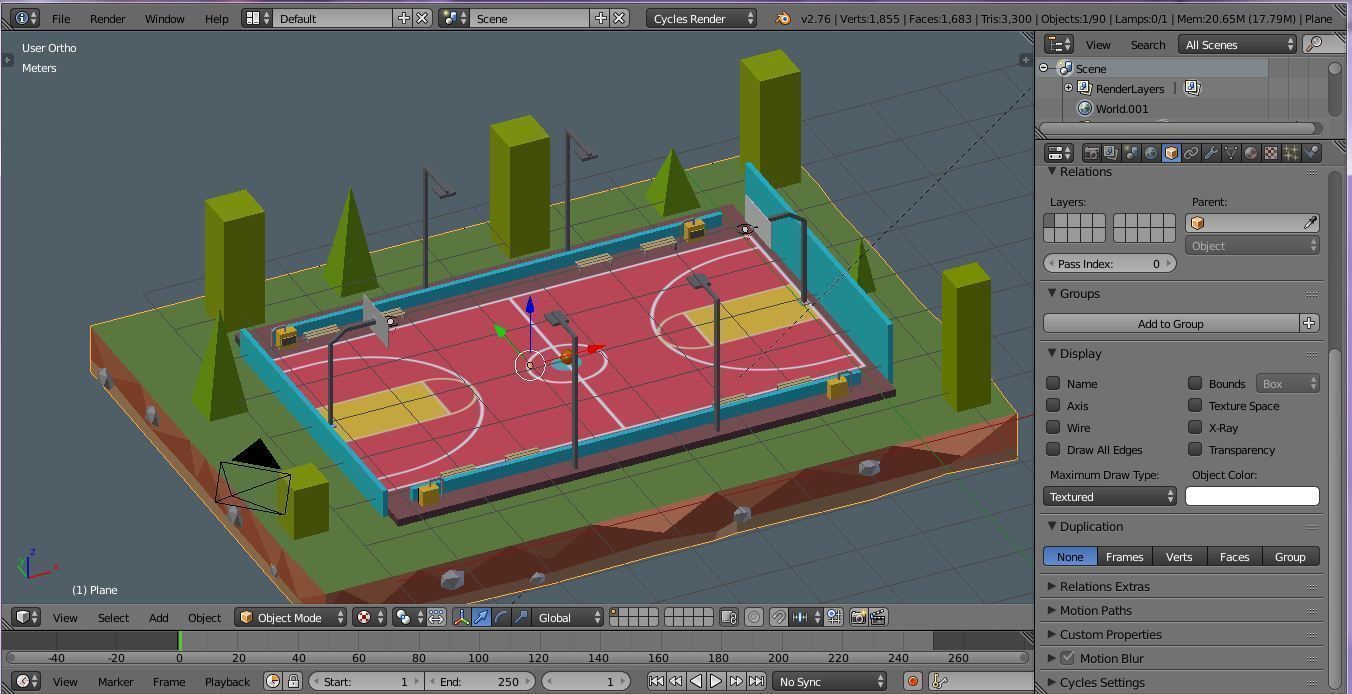Expand the Custom Properties panel
Screen dimensions: 1352x694
coord(1110,634)
